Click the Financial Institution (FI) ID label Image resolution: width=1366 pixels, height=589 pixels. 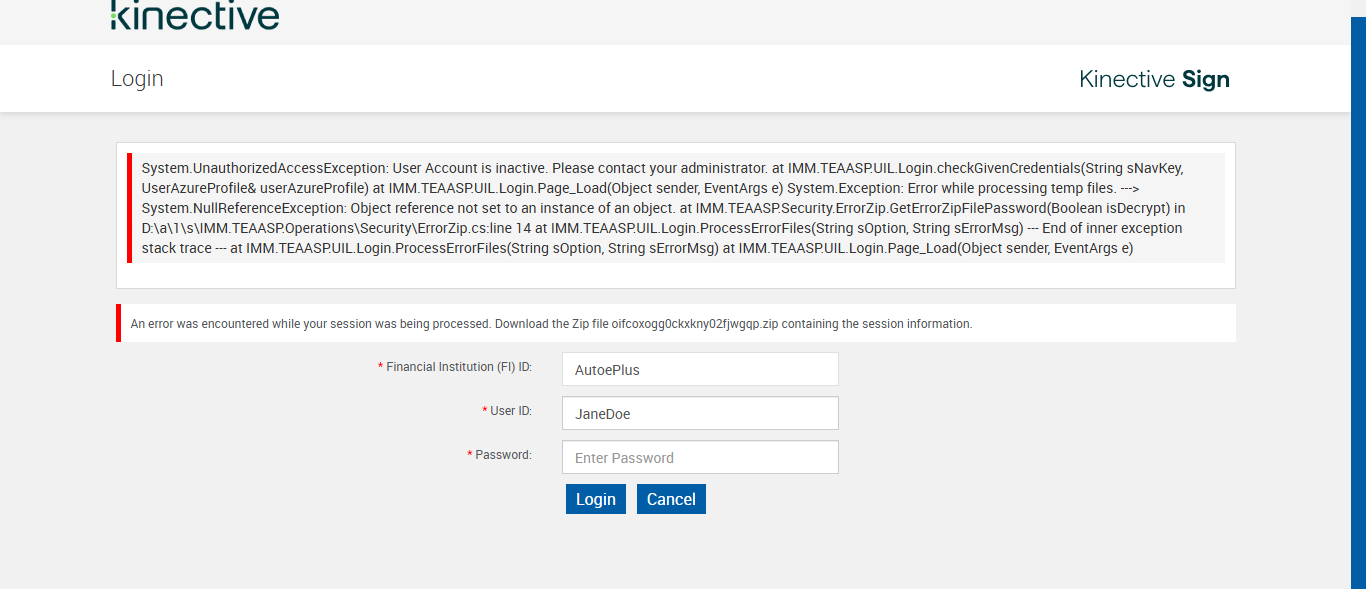458,367
